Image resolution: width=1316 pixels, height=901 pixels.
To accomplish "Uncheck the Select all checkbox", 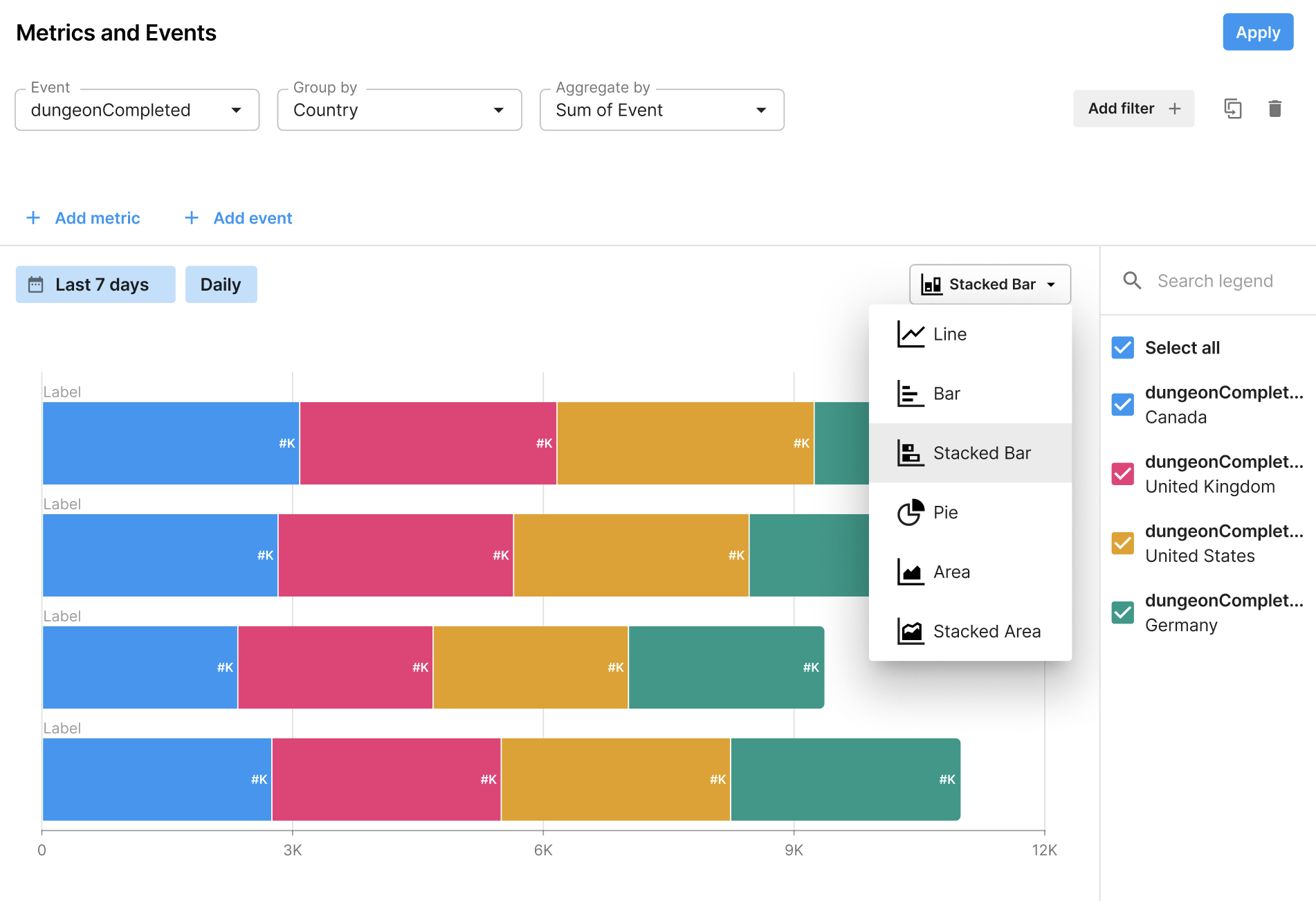I will (x=1122, y=347).
